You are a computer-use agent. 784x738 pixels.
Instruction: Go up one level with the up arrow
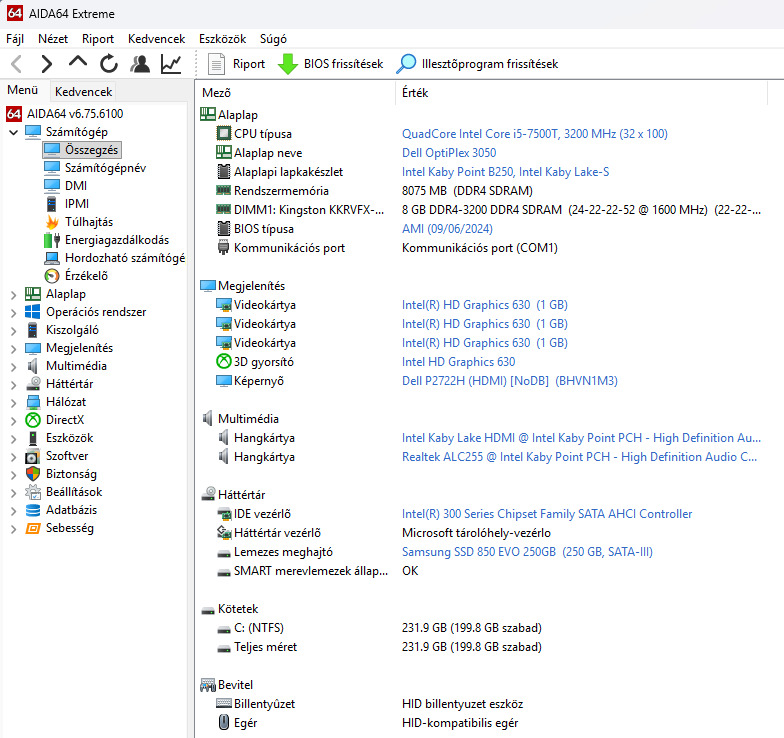tap(78, 62)
